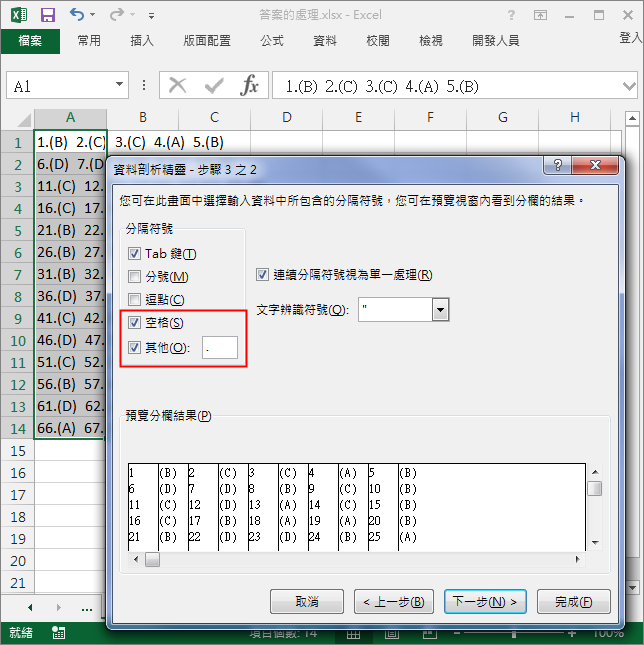Select row 17 header
This screenshot has height=645, width=644.
point(18,494)
